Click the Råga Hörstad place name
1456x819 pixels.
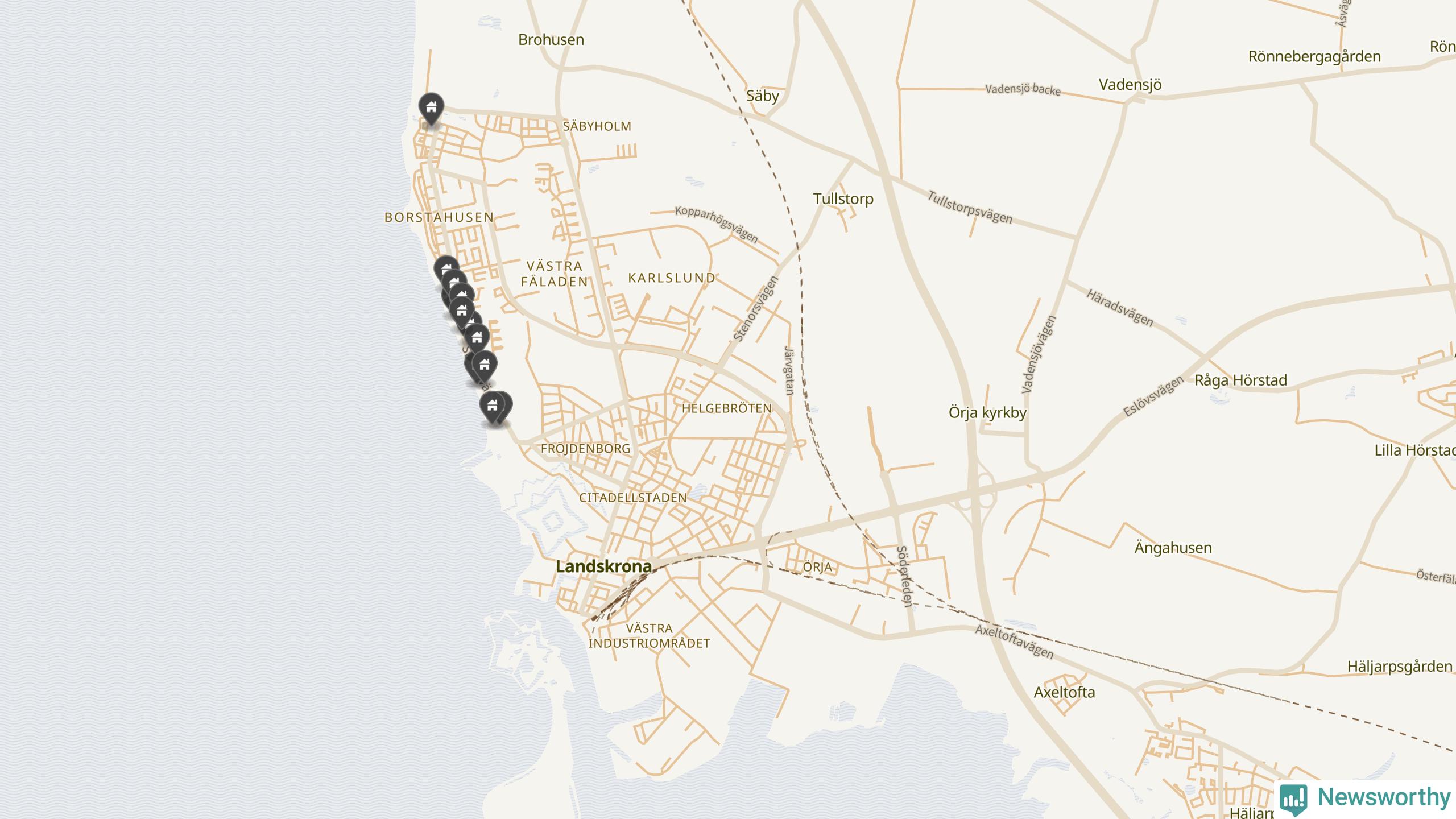pyautogui.click(x=1240, y=380)
